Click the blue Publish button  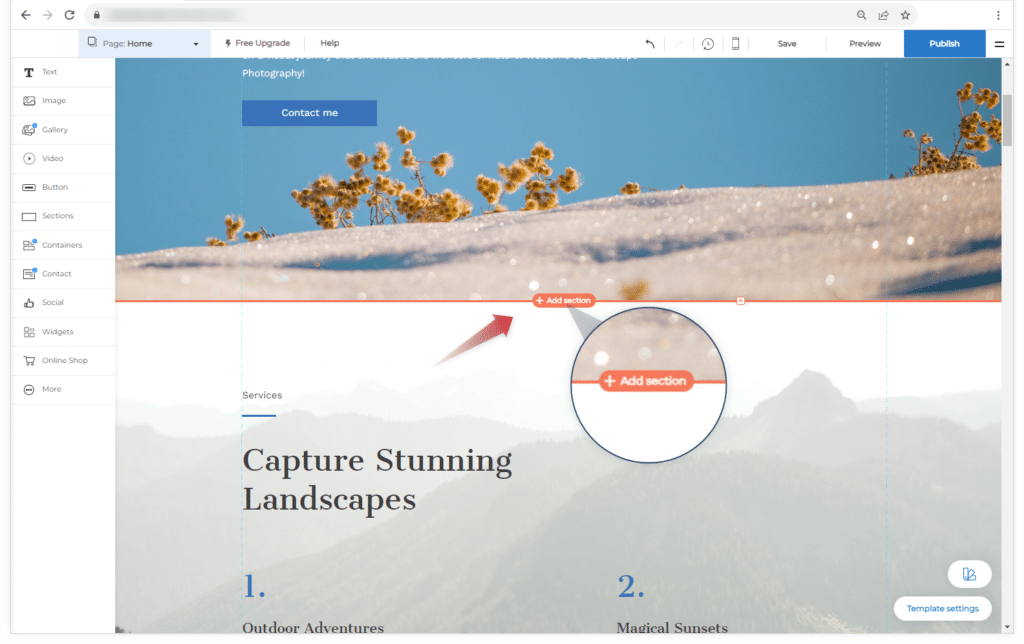pyautogui.click(x=944, y=44)
